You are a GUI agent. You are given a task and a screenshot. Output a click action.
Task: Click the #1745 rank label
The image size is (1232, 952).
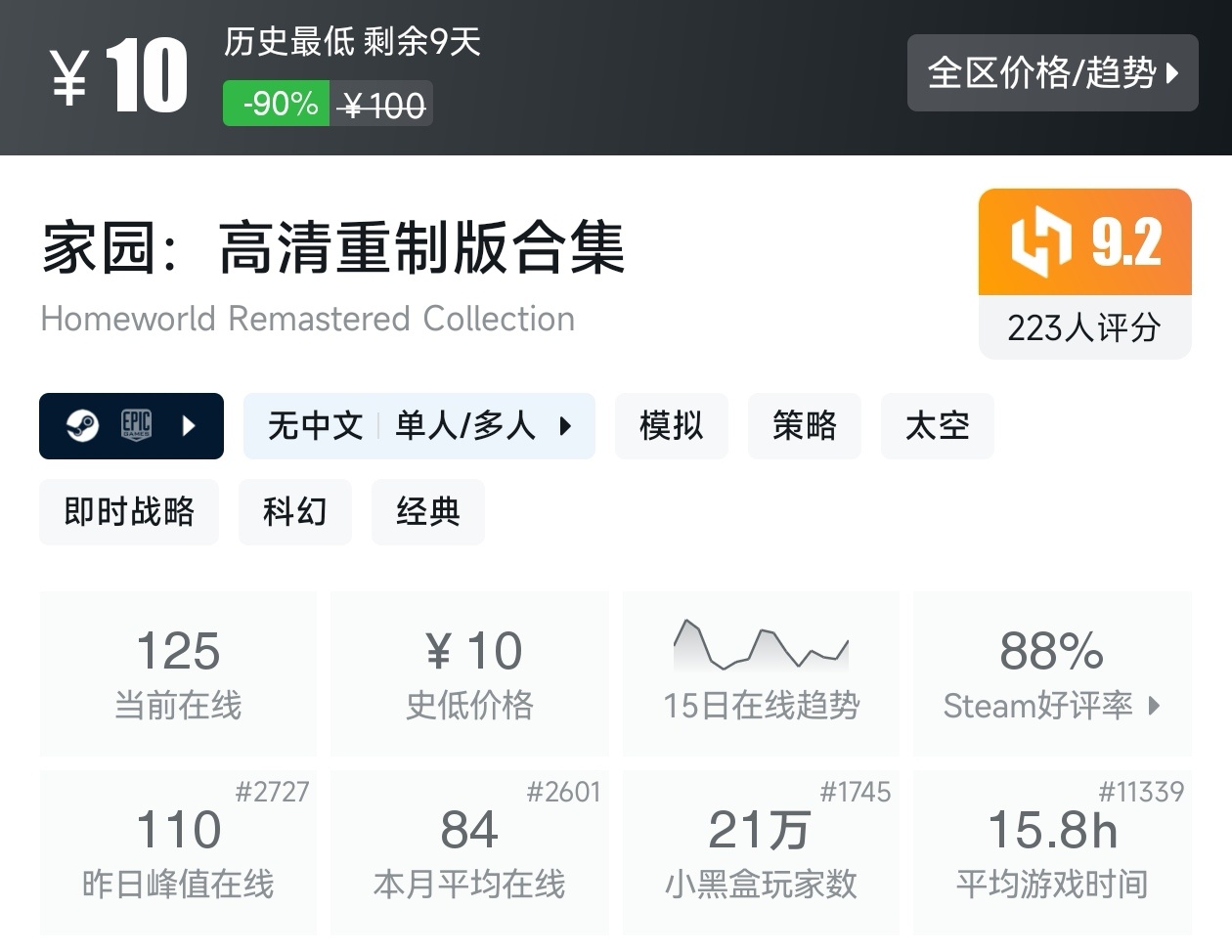tap(856, 792)
